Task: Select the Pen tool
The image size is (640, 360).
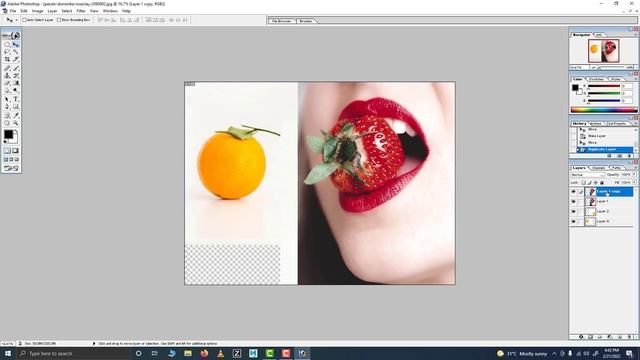Action: tap(7, 107)
